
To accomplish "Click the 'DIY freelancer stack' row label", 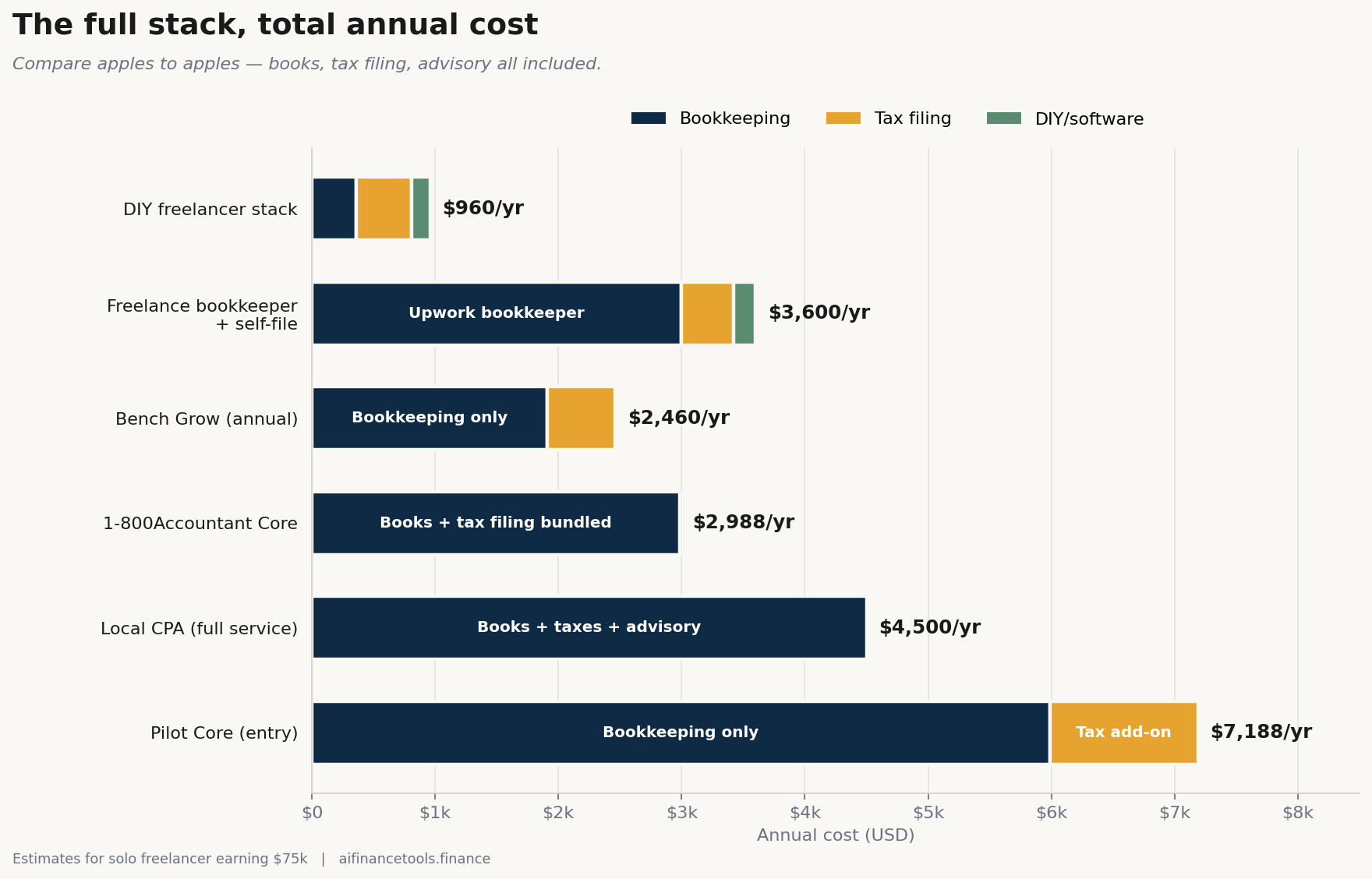I will pyautogui.click(x=210, y=210).
